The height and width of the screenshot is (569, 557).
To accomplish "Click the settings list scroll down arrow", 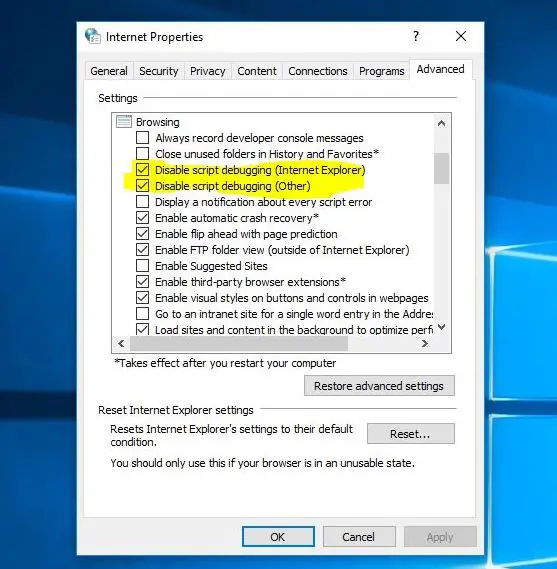I will (441, 327).
